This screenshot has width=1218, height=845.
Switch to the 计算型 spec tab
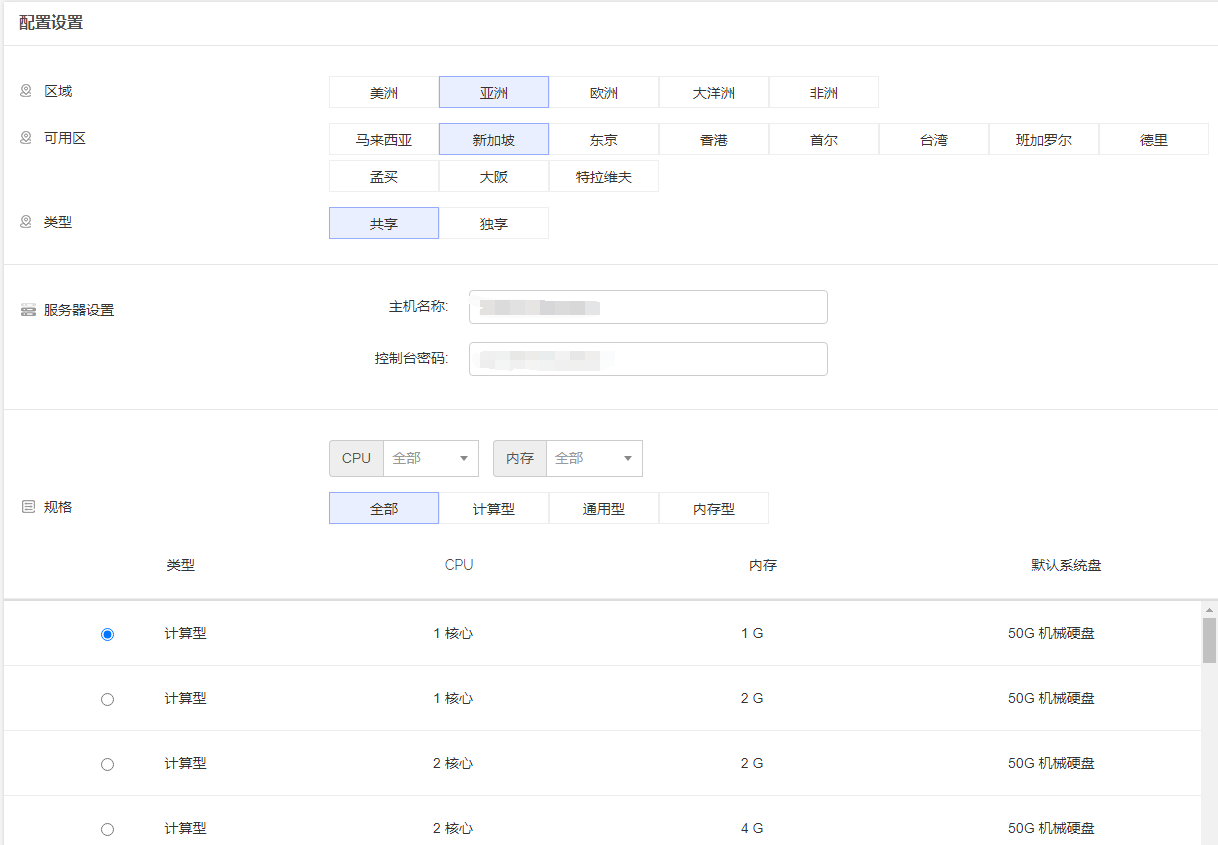point(494,508)
